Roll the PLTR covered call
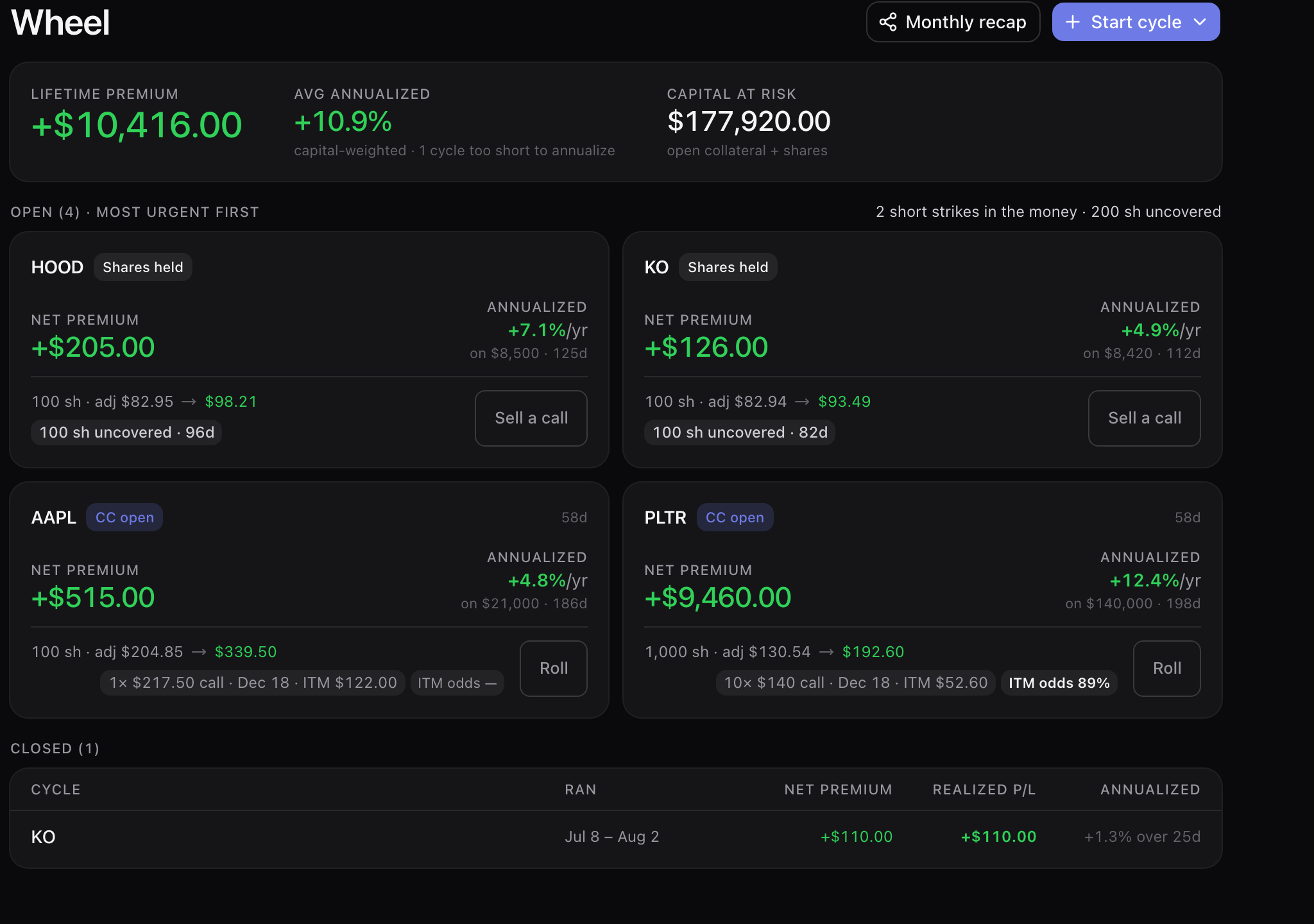Image resolution: width=1314 pixels, height=924 pixels. pyautogui.click(x=1166, y=668)
